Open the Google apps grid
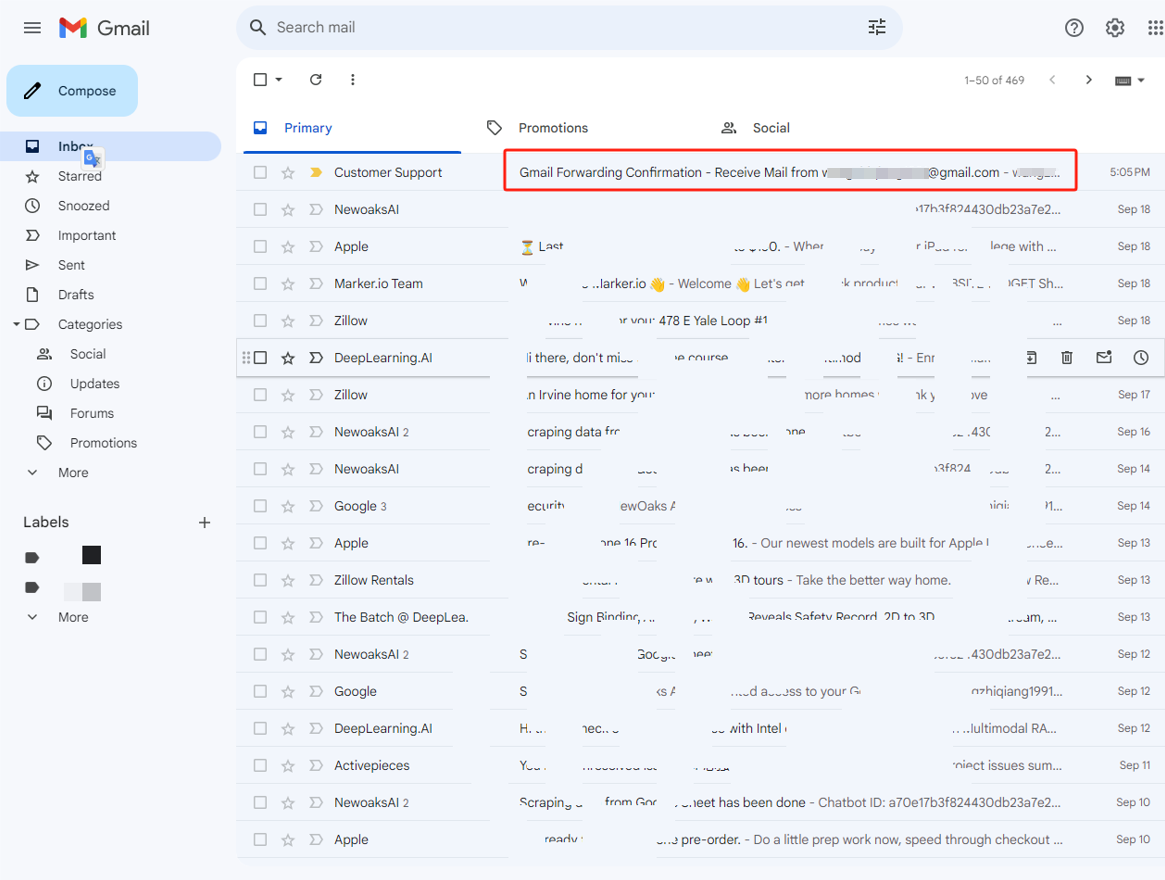The height and width of the screenshot is (880, 1165). coord(1155,28)
